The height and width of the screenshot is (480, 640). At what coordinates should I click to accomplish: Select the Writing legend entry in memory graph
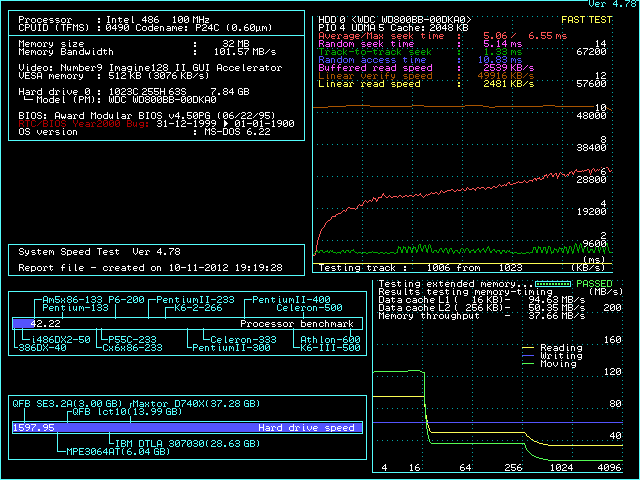point(560,356)
